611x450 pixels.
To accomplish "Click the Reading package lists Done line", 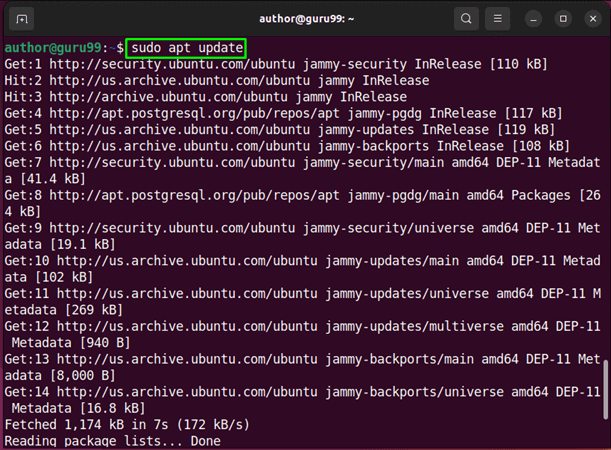I will tap(112, 440).
